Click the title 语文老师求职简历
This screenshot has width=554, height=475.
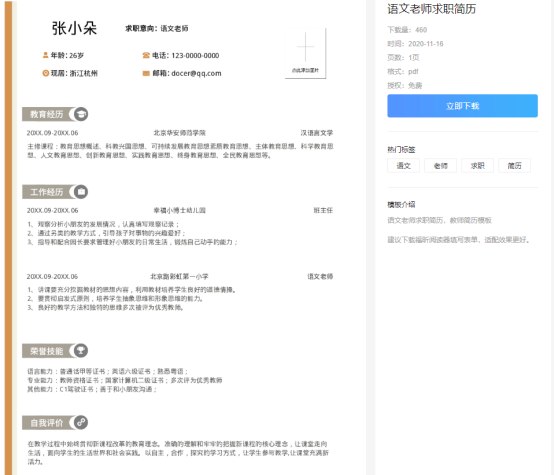point(431,9)
